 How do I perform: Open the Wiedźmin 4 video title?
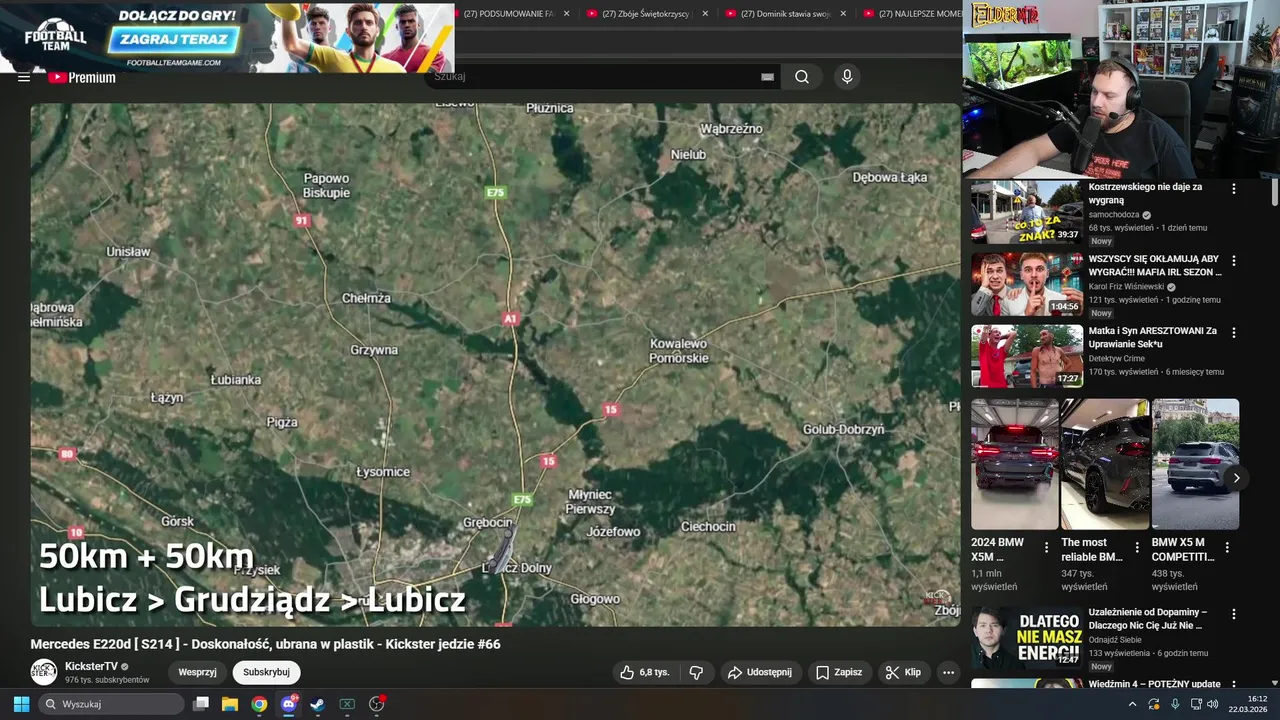pyautogui.click(x=1154, y=684)
